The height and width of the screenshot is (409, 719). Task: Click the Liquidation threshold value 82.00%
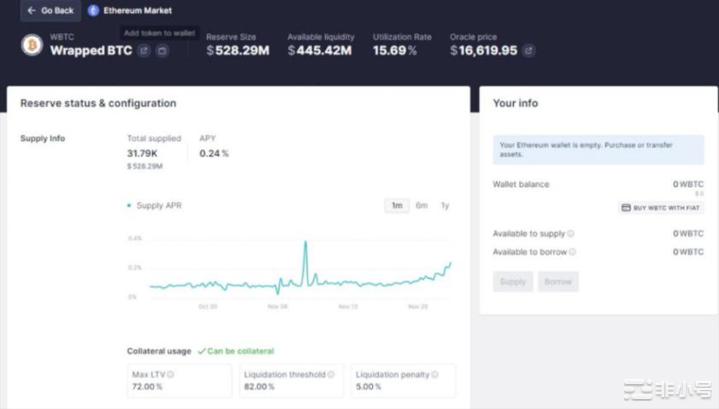259,387
